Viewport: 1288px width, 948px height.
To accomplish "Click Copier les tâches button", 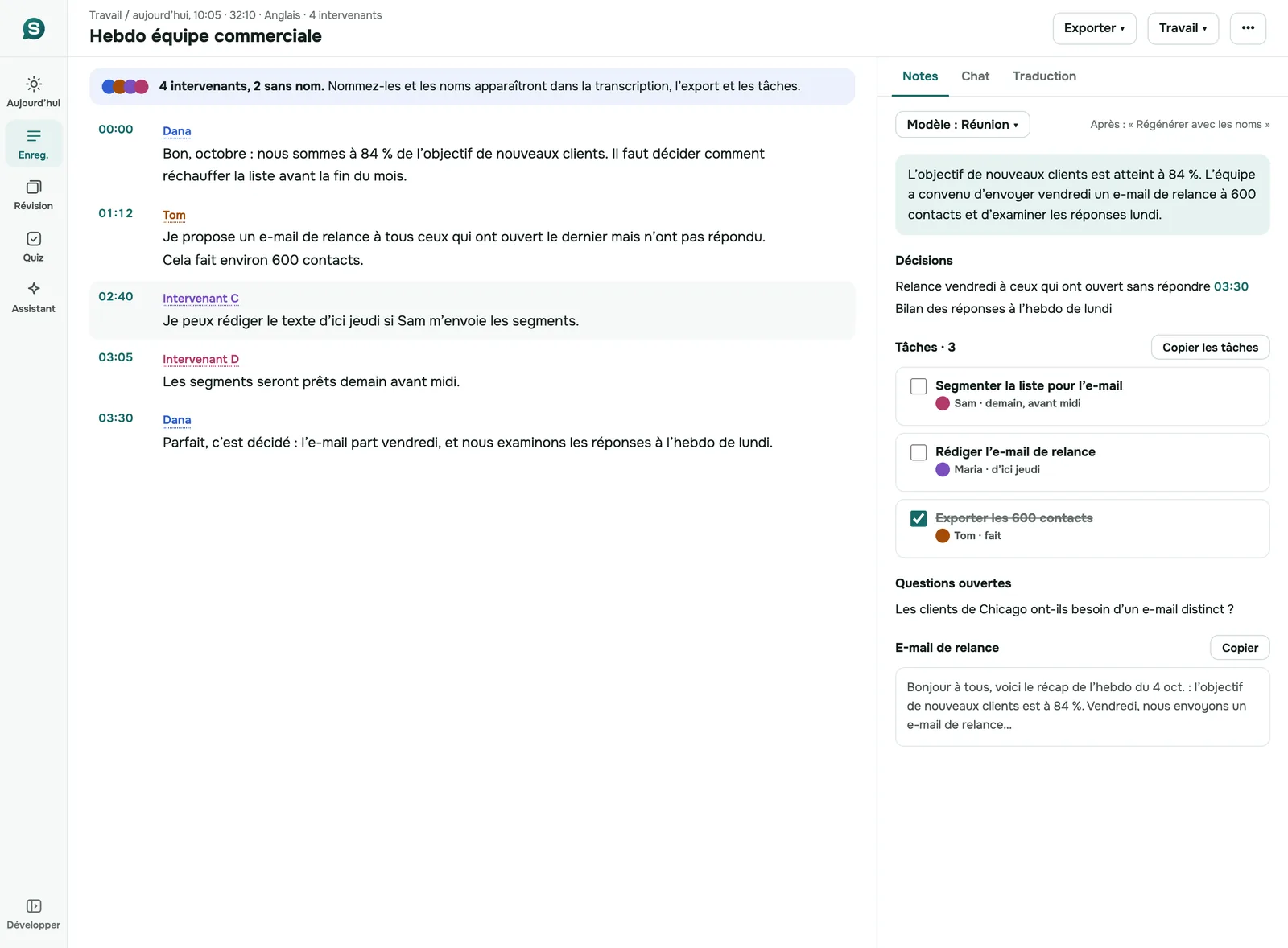I will click(1210, 348).
